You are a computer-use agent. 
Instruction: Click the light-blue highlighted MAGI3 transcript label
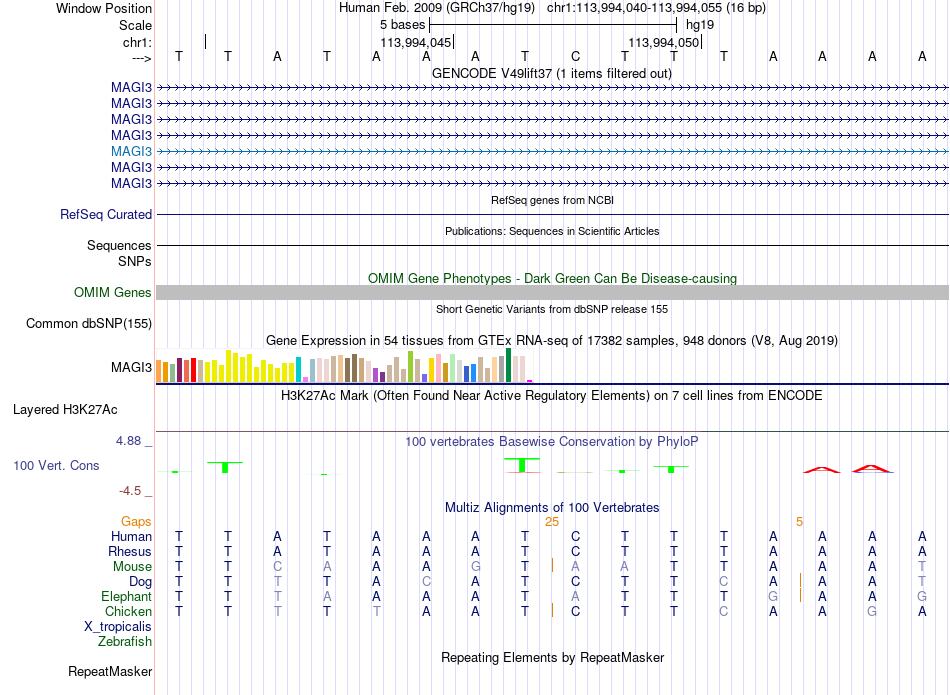coord(131,151)
